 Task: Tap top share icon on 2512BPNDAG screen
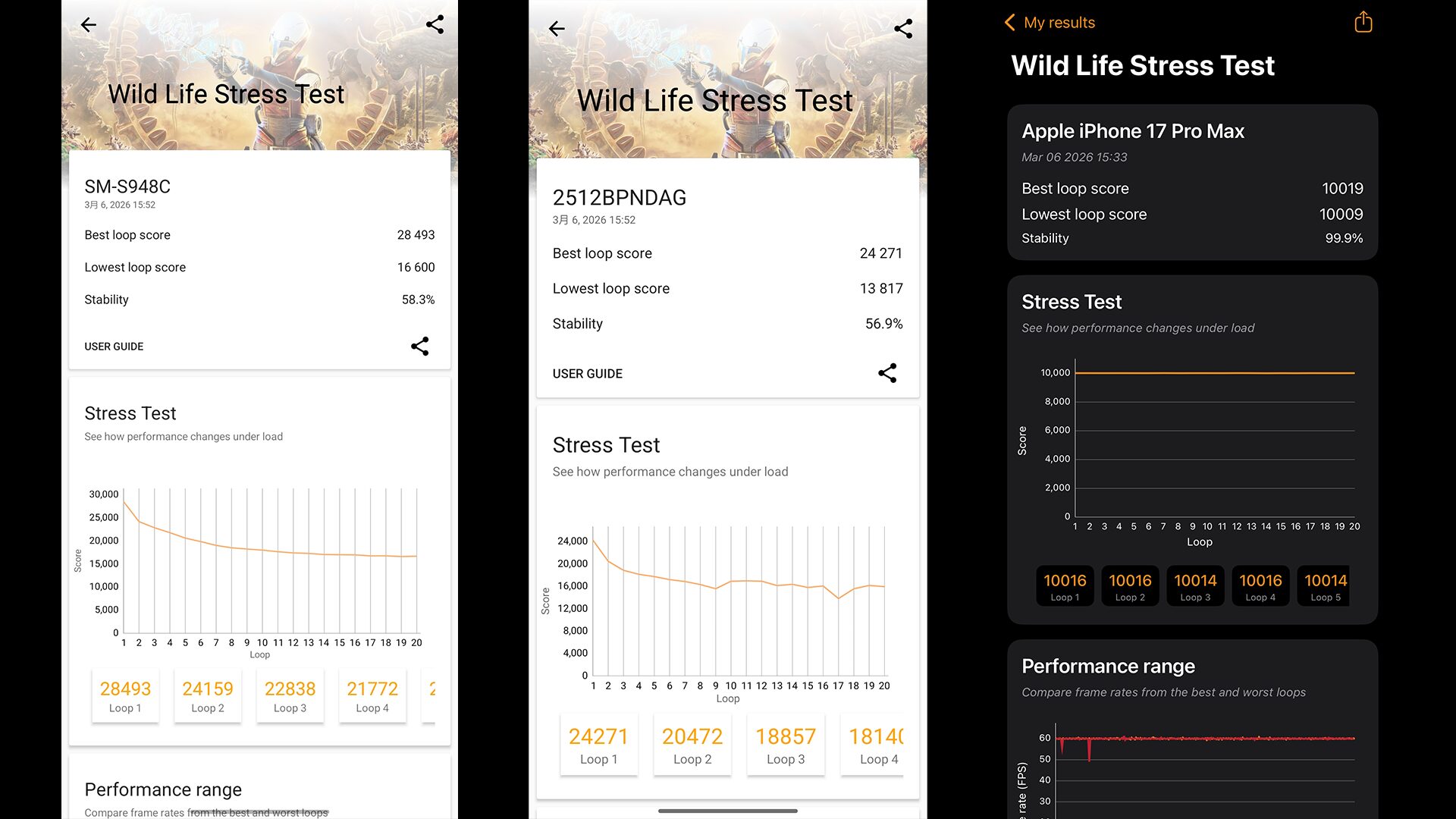902,29
